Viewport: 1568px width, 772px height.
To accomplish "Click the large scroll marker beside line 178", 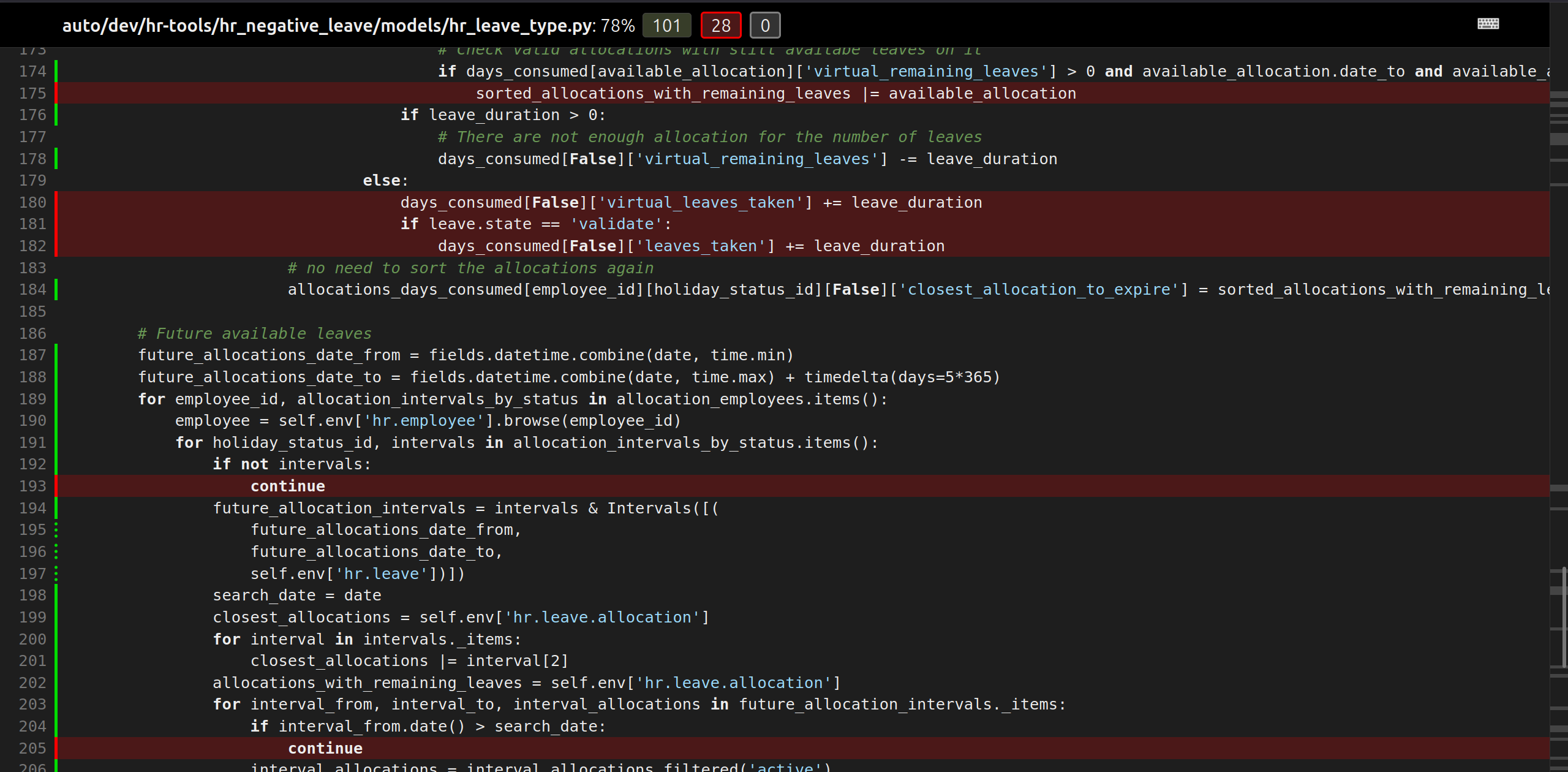I will tap(1558, 138).
